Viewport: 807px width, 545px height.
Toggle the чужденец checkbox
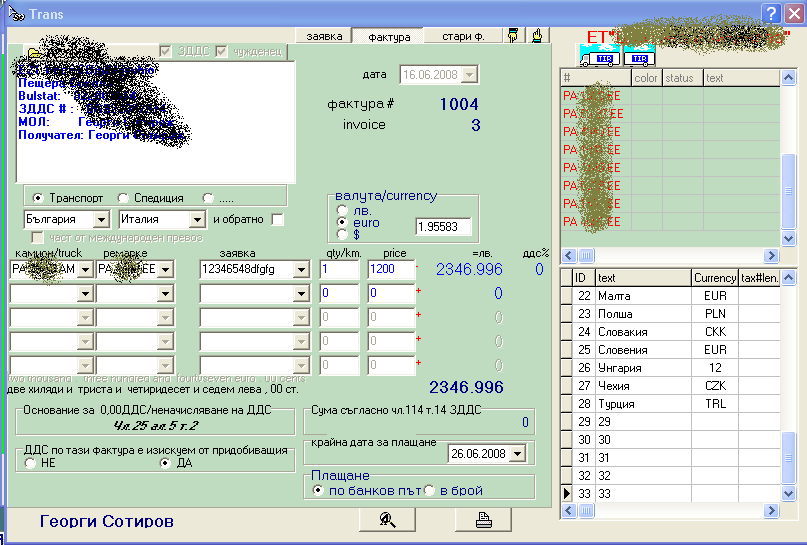coord(221,51)
